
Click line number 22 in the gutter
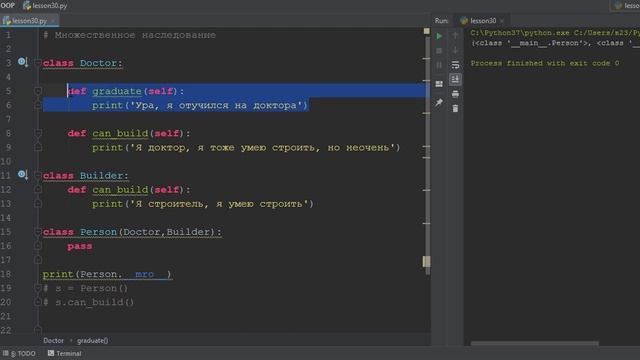(x=6, y=330)
